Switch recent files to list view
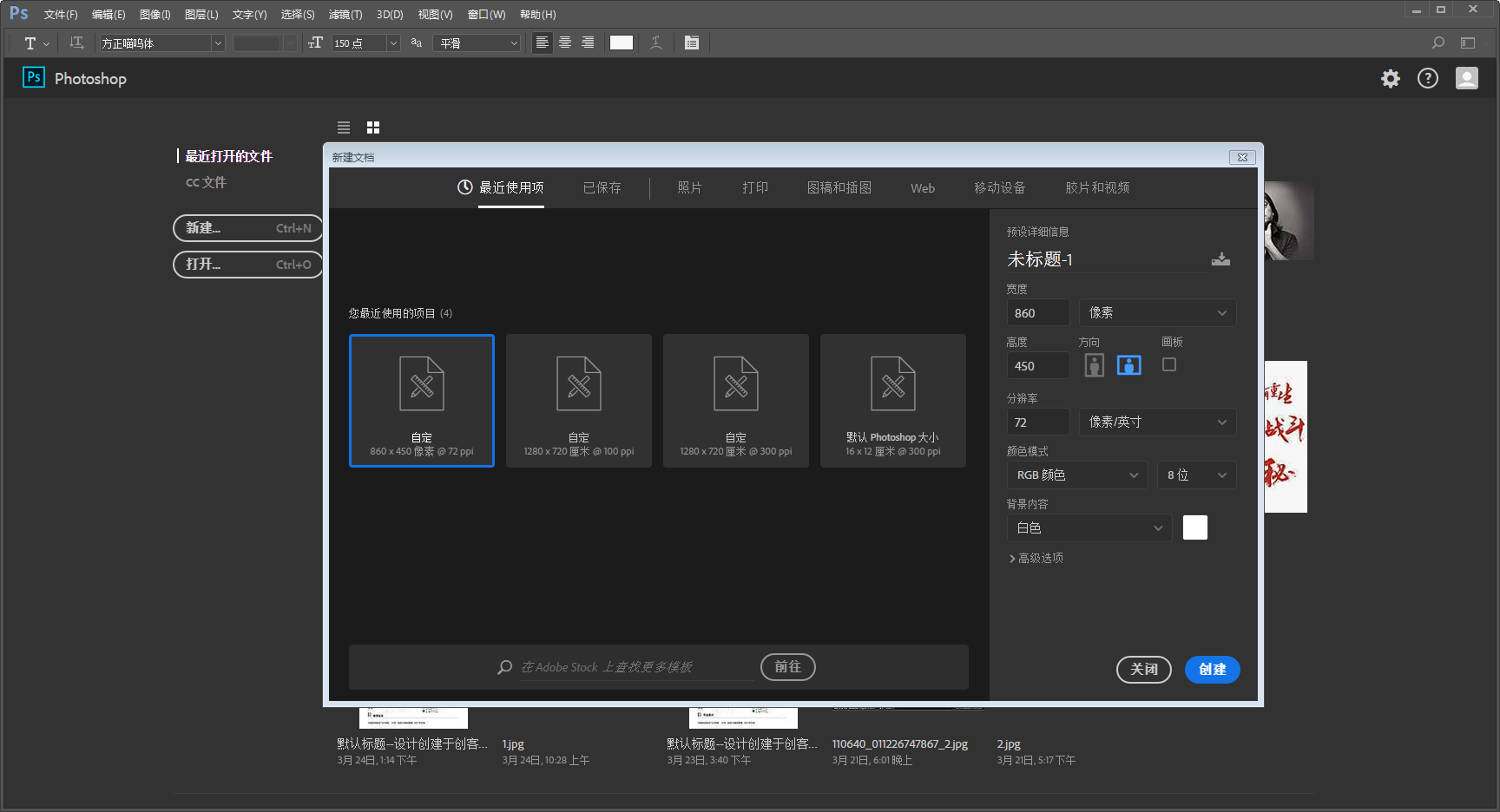1500x812 pixels. (x=344, y=128)
